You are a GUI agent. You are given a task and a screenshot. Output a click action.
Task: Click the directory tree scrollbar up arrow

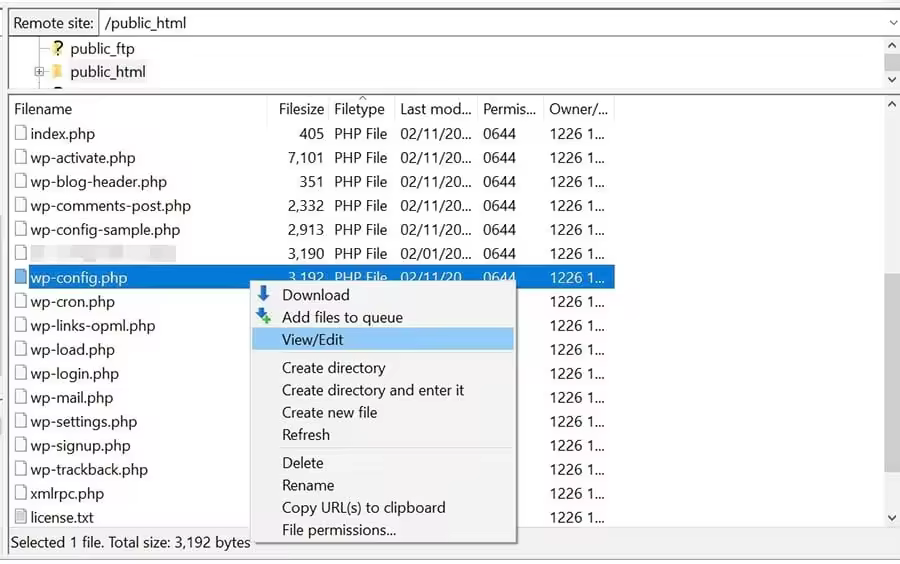pyautogui.click(x=891, y=45)
